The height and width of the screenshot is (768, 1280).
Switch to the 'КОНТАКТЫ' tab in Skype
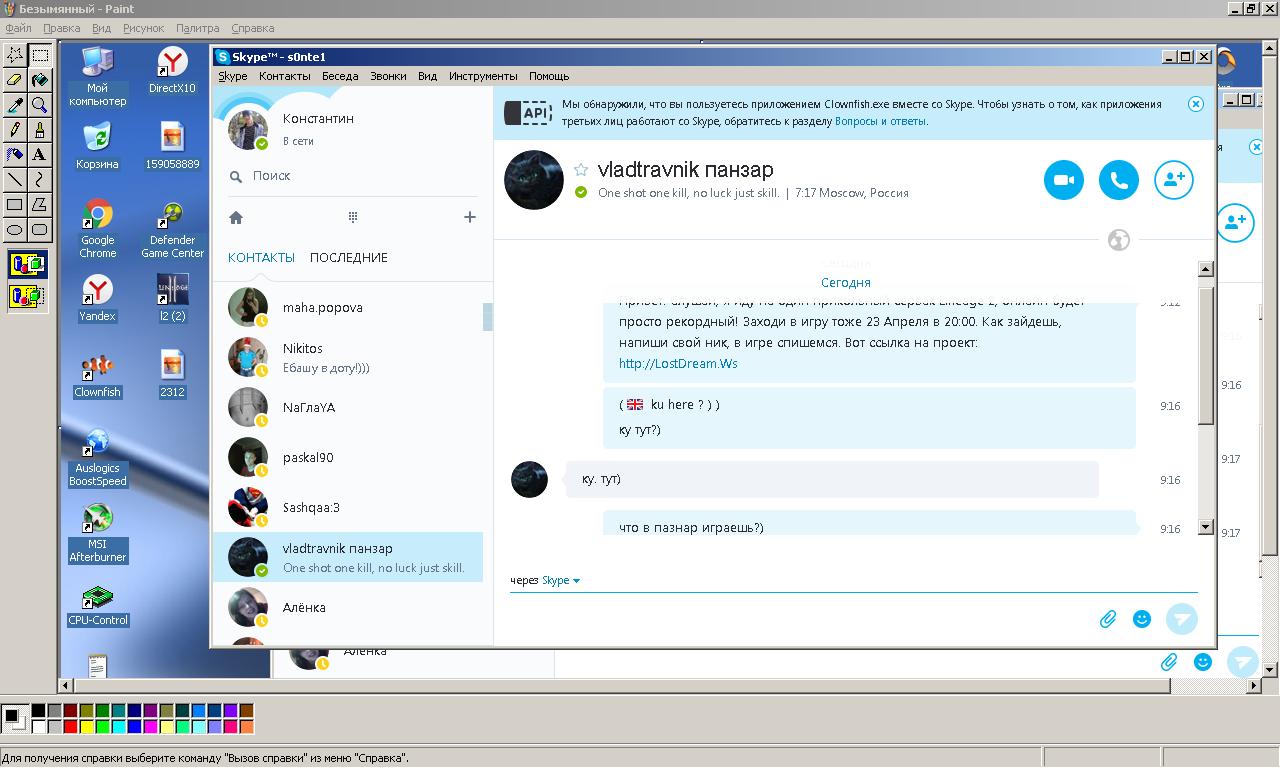[x=261, y=258]
